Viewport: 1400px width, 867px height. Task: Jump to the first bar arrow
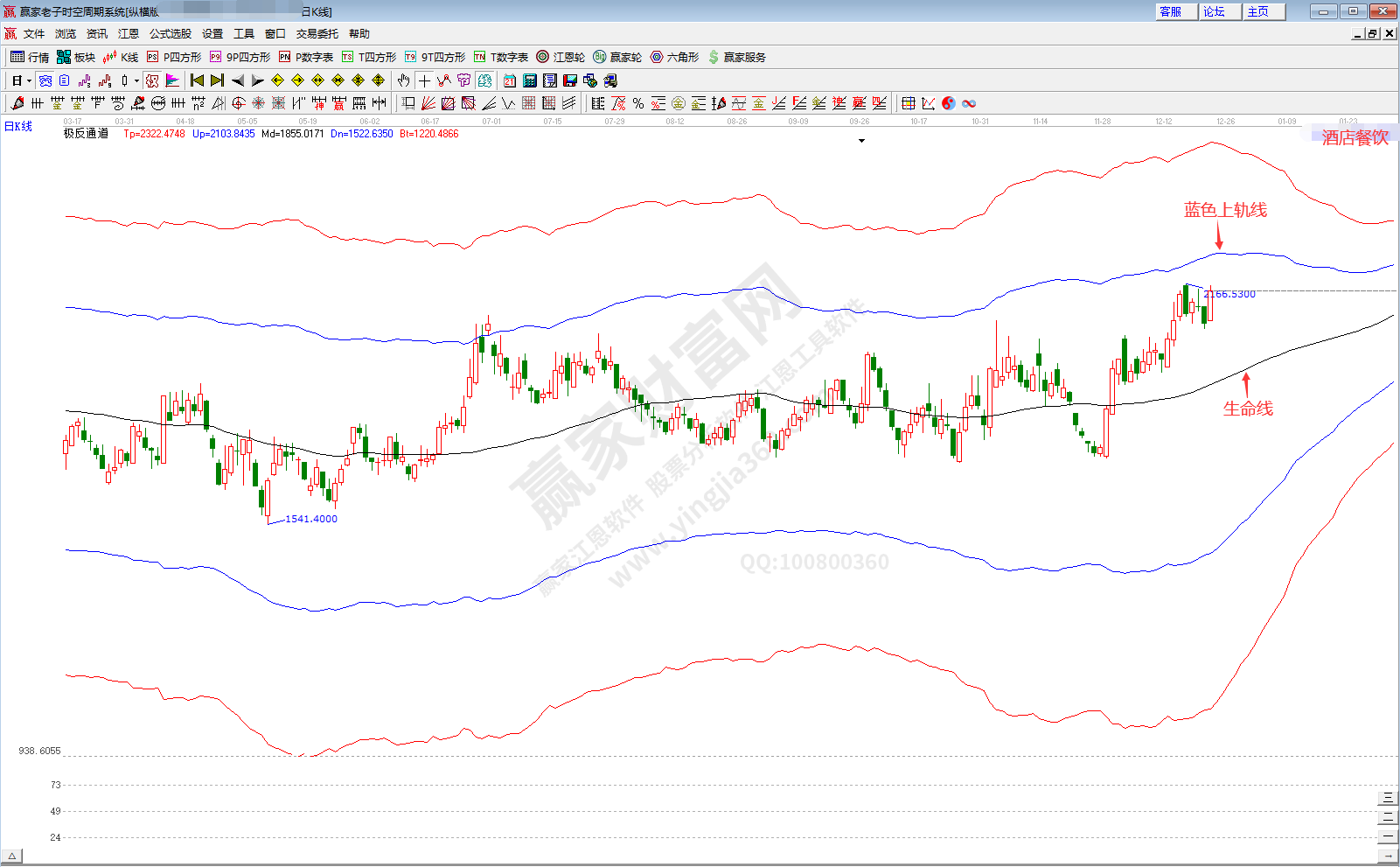pos(197,80)
